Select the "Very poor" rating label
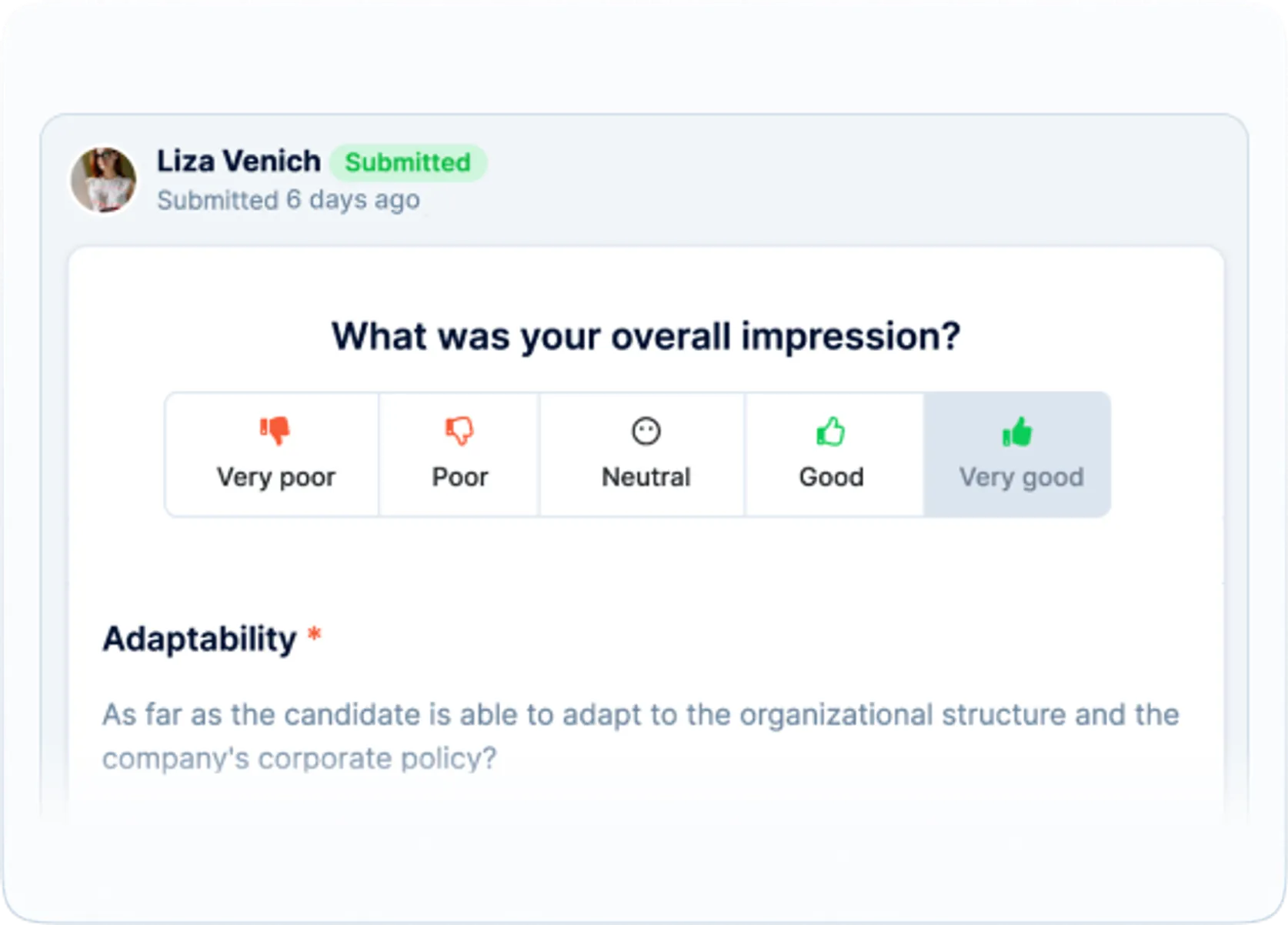 click(x=275, y=477)
